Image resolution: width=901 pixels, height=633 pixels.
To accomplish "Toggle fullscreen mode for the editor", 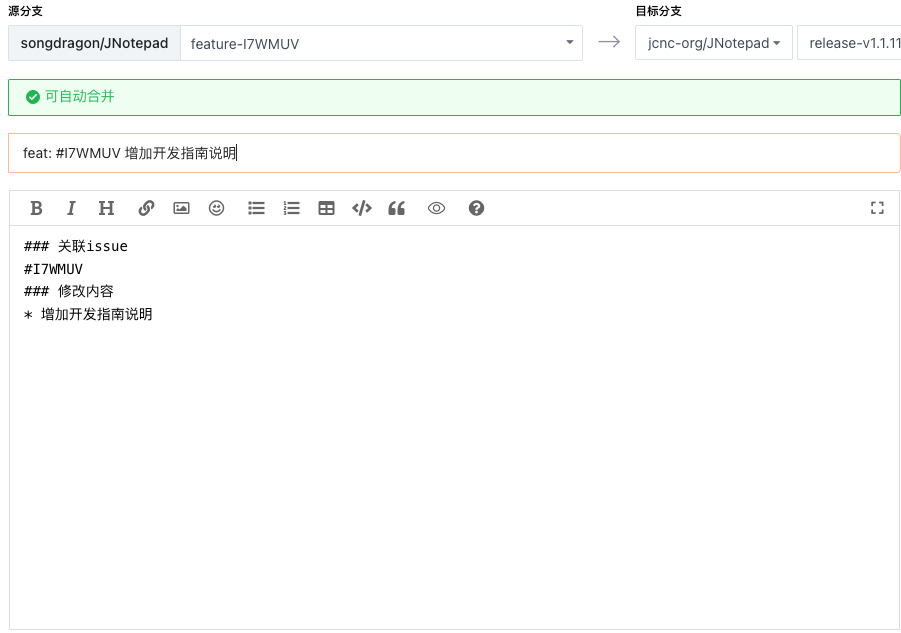I will pyautogui.click(x=877, y=208).
